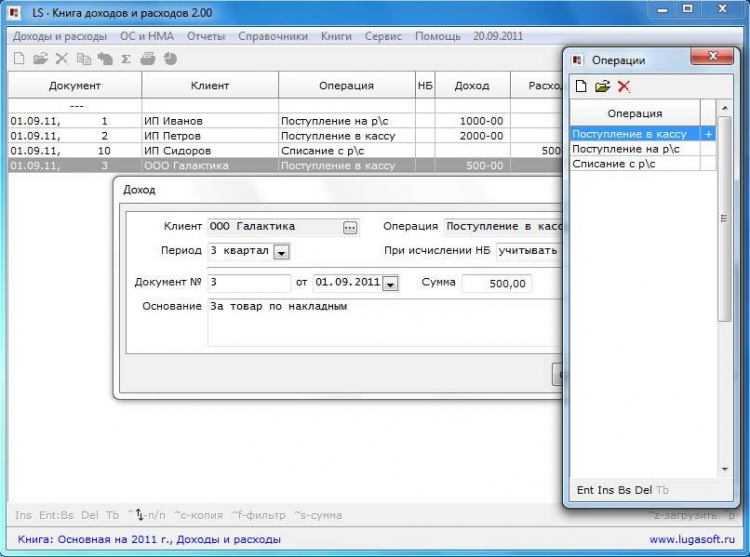Open the Помощь menu
This screenshot has width=750, height=557.
click(438, 36)
